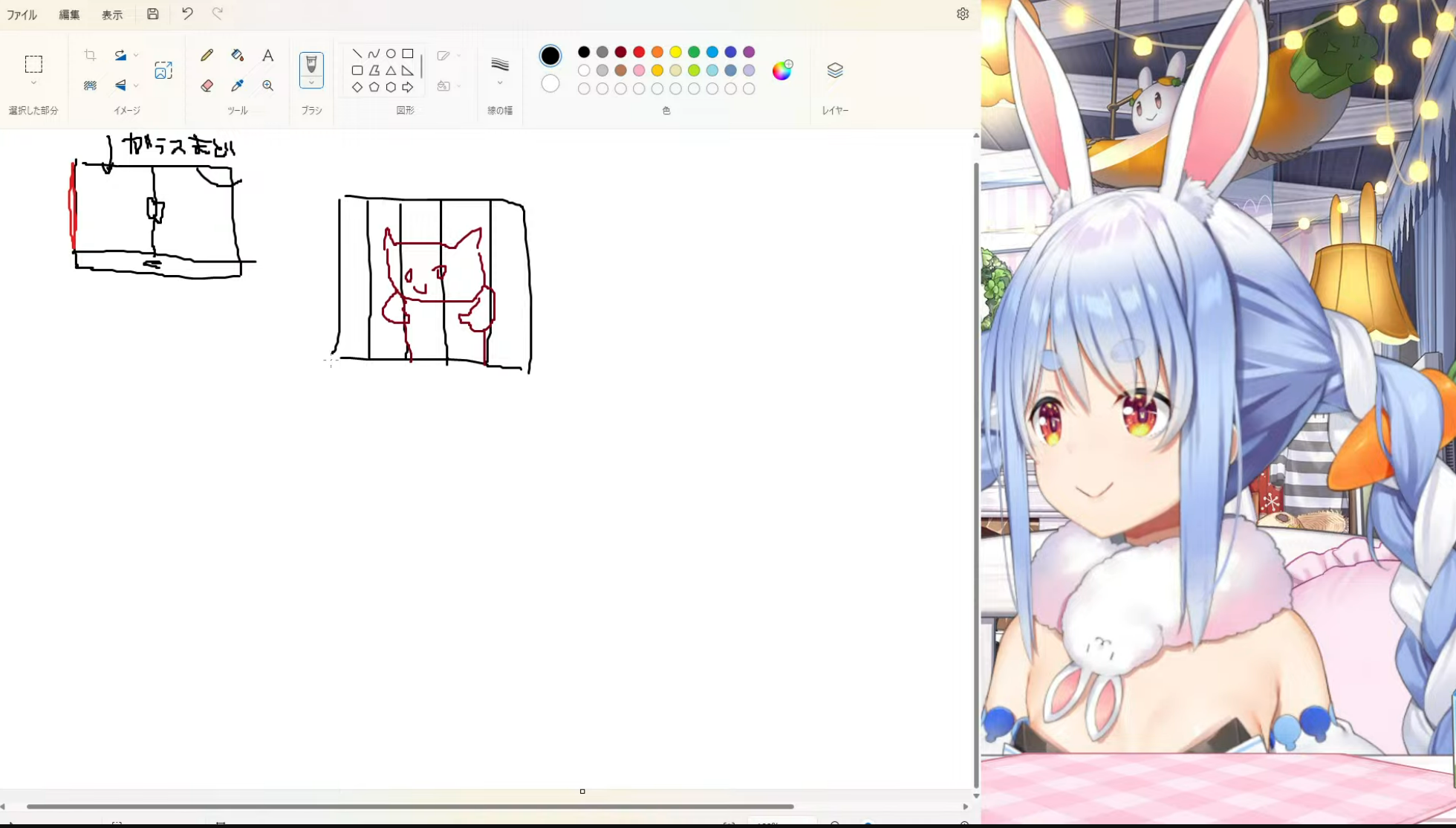This screenshot has height=828, width=1456.
Task: Click the save floppy disk icon
Action: tap(153, 13)
